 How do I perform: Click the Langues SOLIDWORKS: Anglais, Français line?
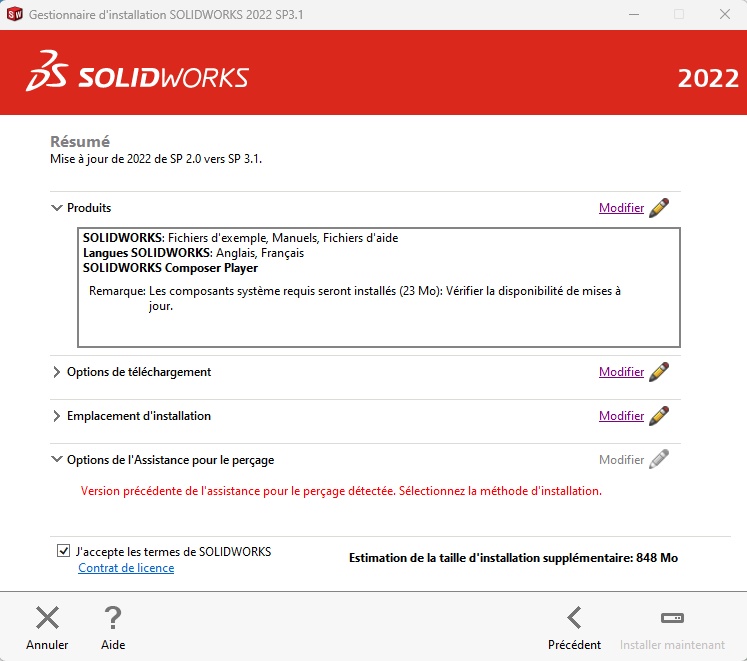[193, 253]
